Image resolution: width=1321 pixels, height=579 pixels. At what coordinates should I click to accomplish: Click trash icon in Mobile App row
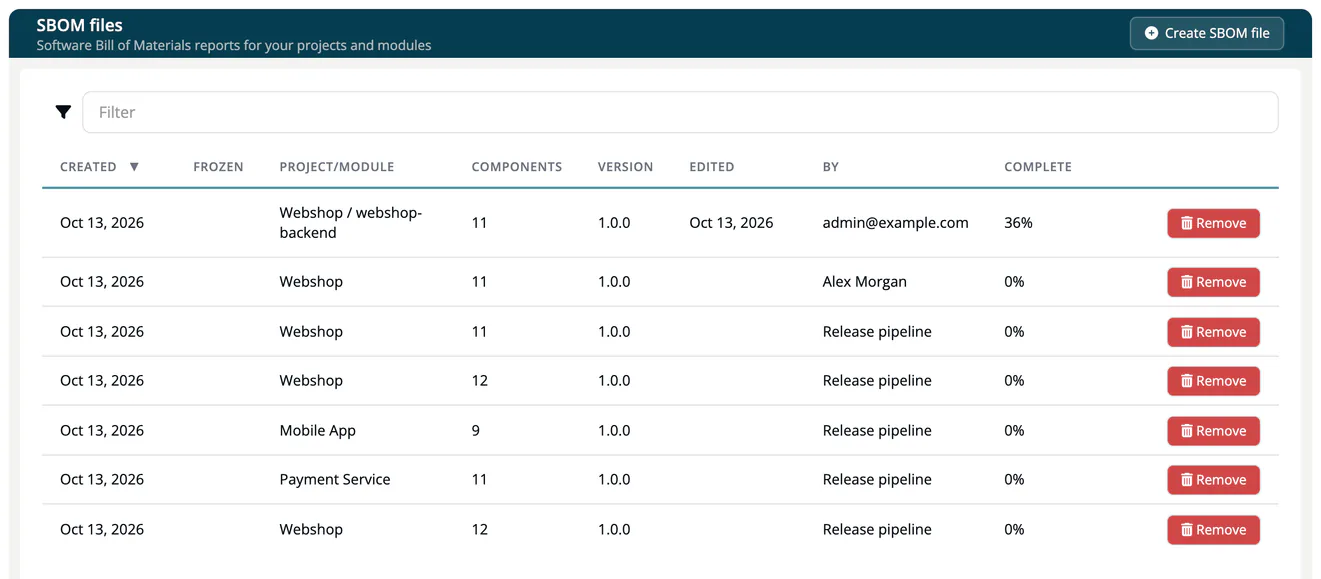1187,431
